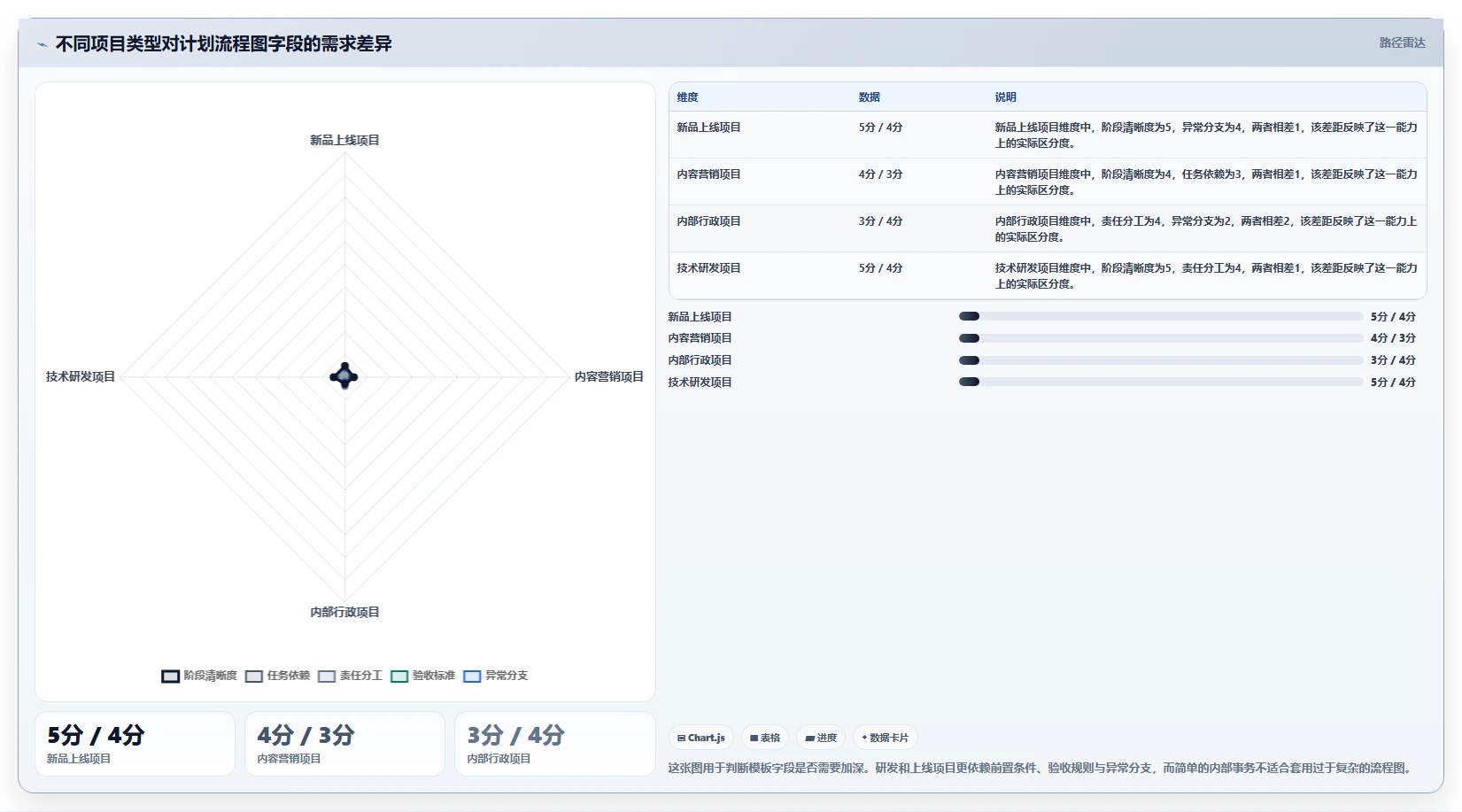Open the 3分 / 4分 内部行政项目 card

tap(554, 744)
